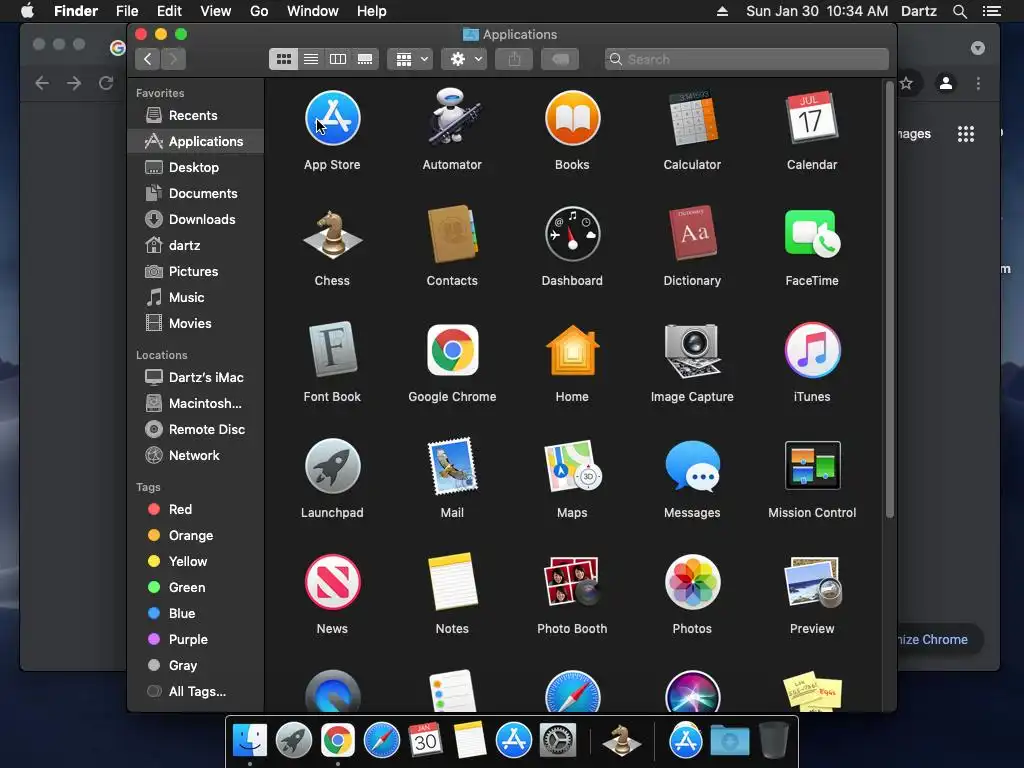This screenshot has height=768, width=1024.
Task: Open the Calculator app
Action: [x=692, y=118]
